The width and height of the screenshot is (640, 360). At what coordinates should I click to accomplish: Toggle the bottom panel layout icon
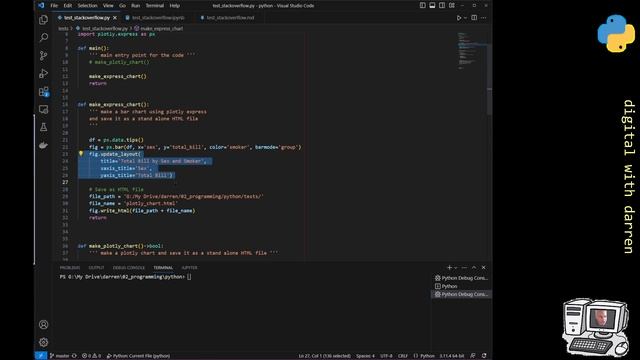(x=432, y=6)
